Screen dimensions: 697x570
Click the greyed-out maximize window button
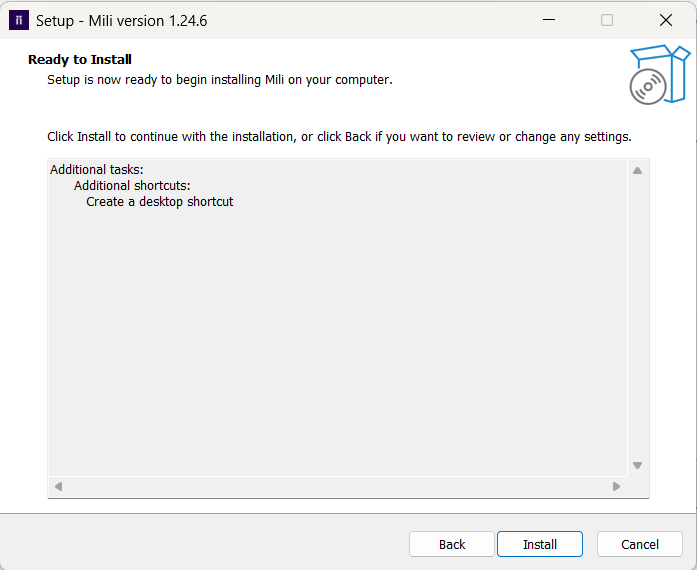pos(607,20)
